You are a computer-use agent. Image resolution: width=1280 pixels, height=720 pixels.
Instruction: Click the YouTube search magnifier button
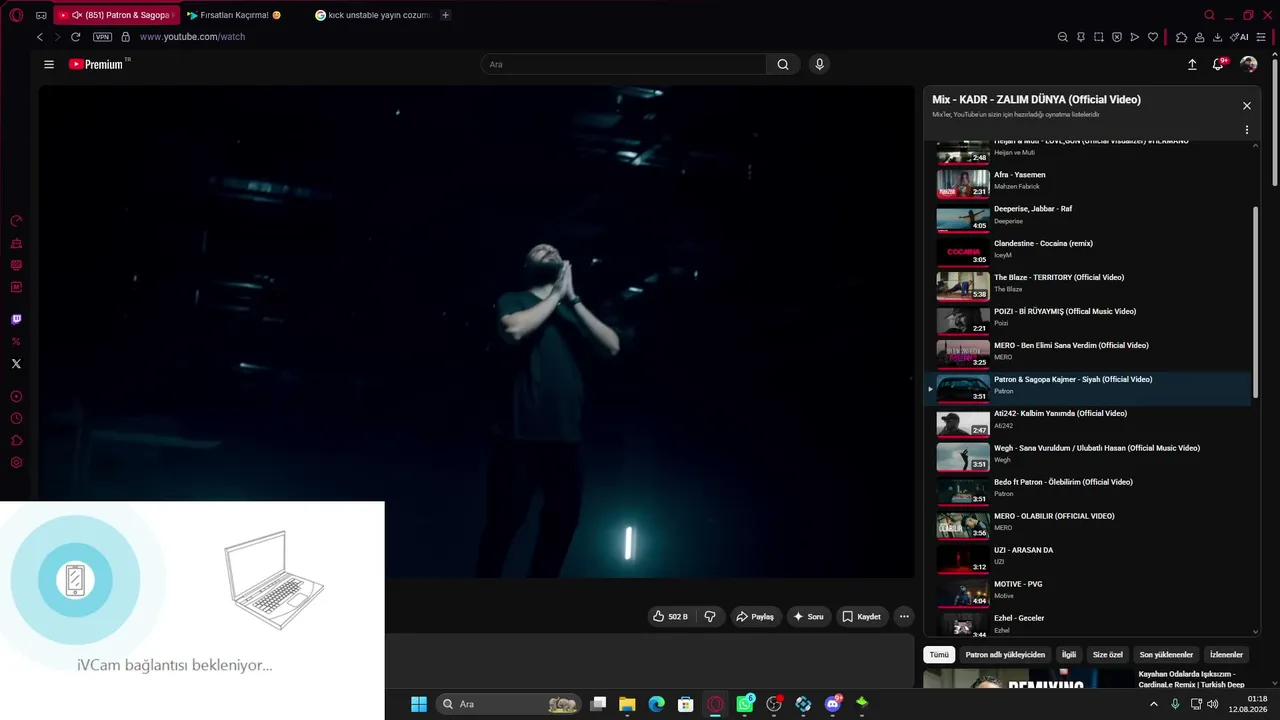point(783,64)
